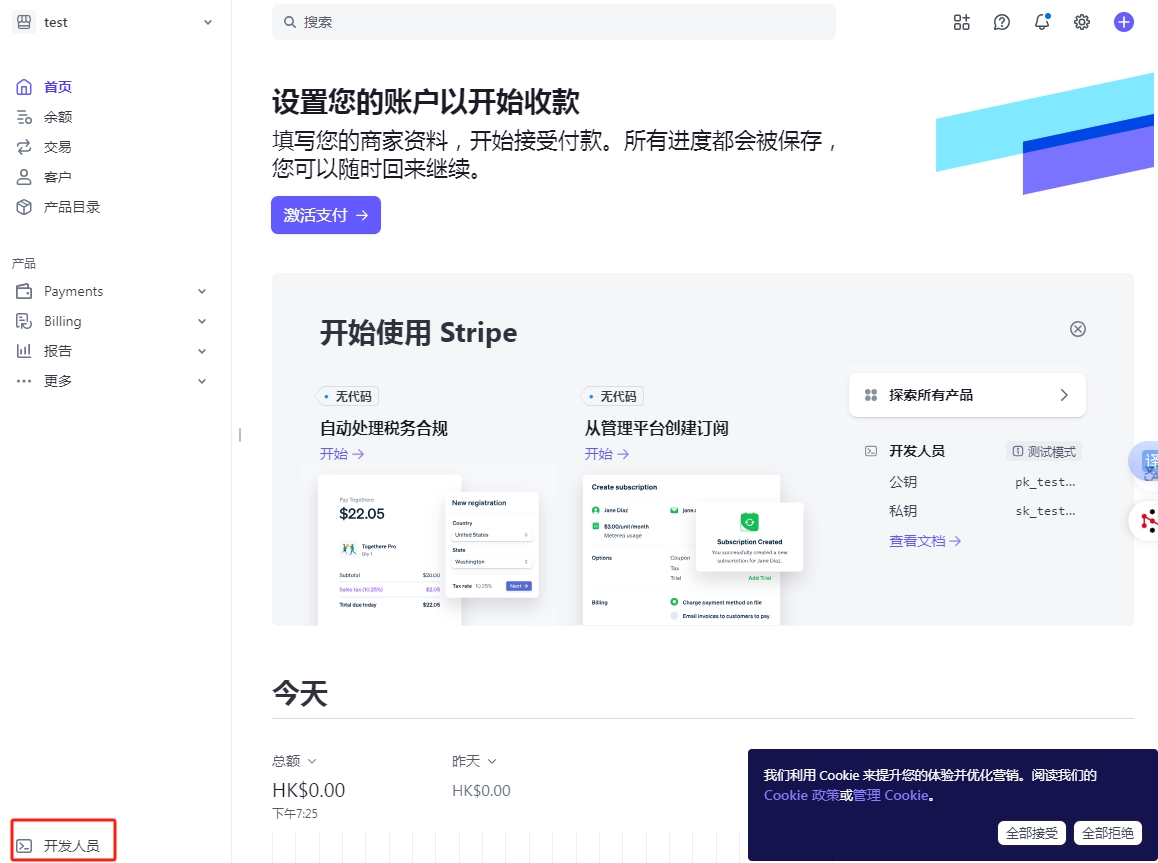Click the red node extension icon at right edge
Viewport: 1158px width, 863px height.
[x=1147, y=521]
